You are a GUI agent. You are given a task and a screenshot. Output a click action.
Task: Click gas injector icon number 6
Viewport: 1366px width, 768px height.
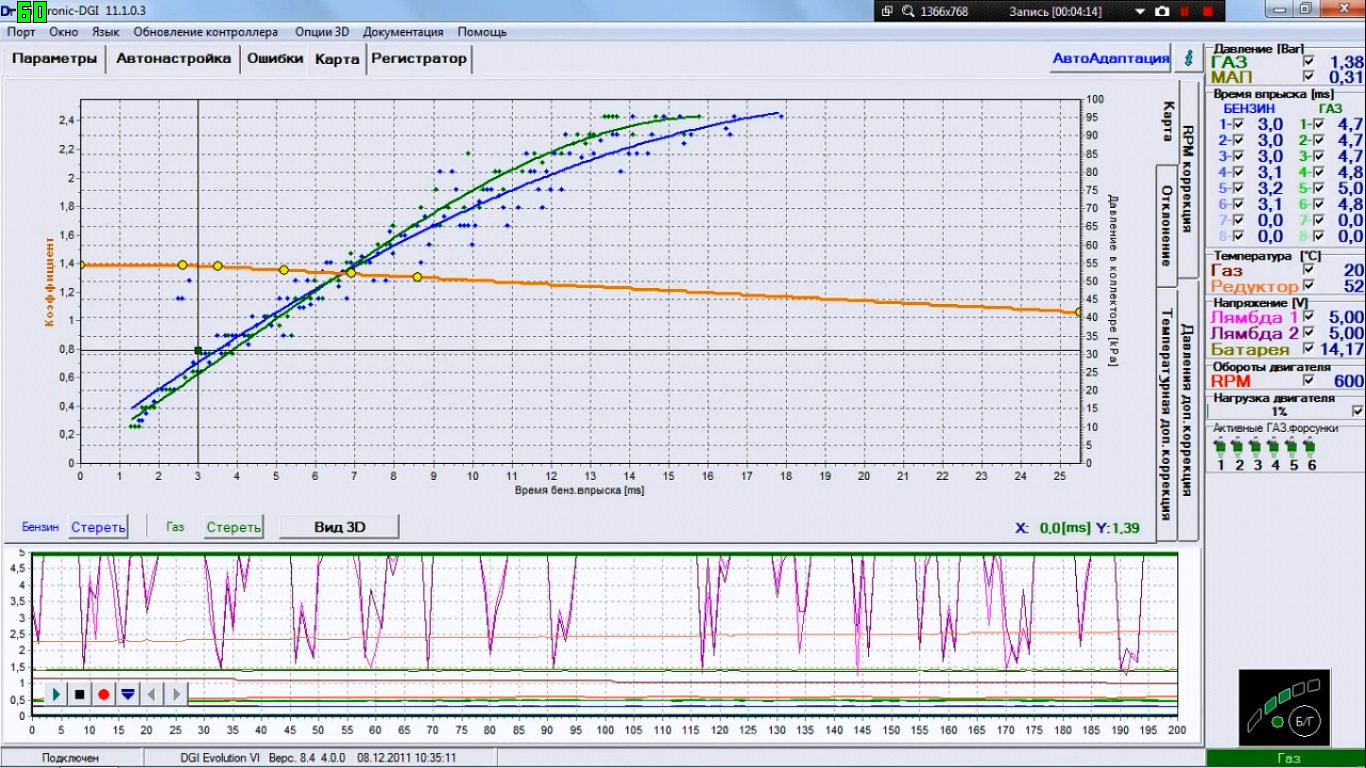click(x=1310, y=448)
